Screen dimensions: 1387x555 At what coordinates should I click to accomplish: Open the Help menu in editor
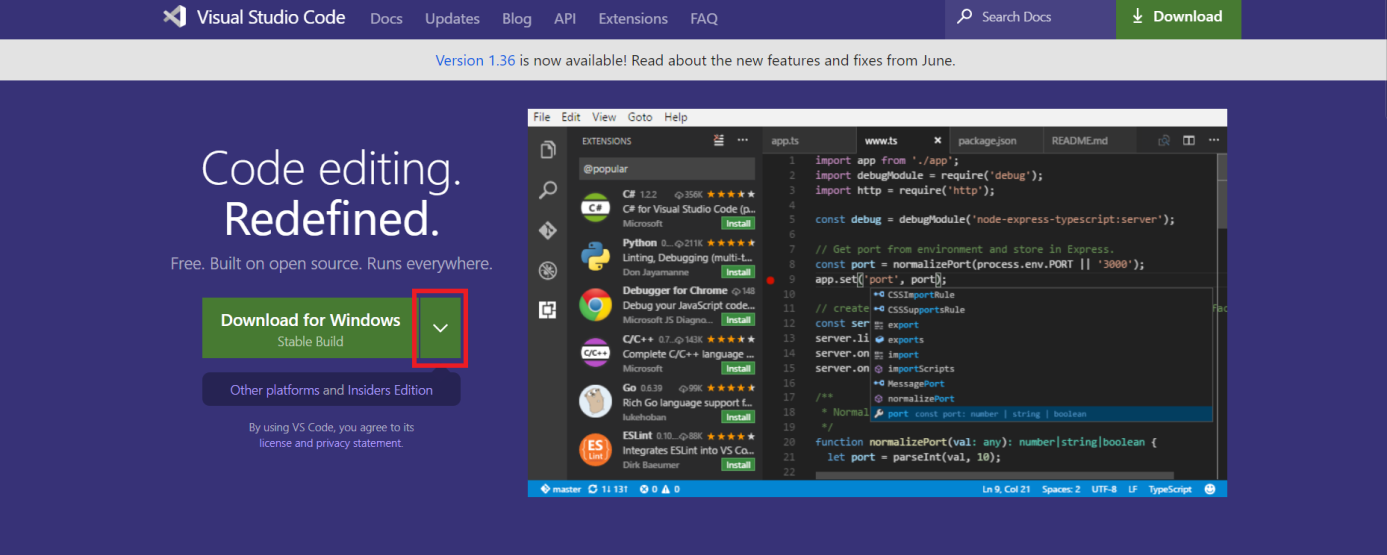(x=676, y=117)
